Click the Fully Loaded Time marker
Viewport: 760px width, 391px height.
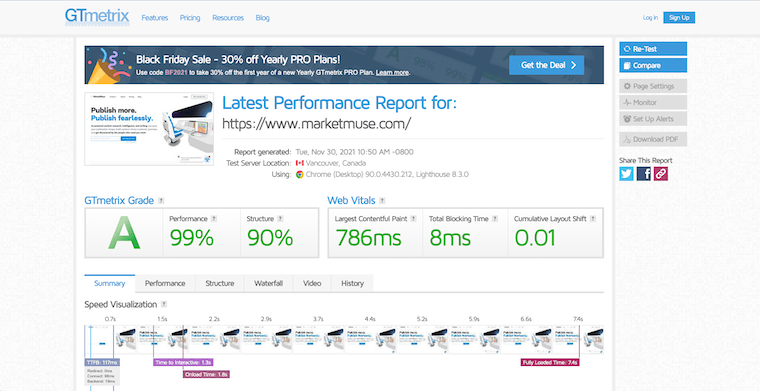pos(551,362)
